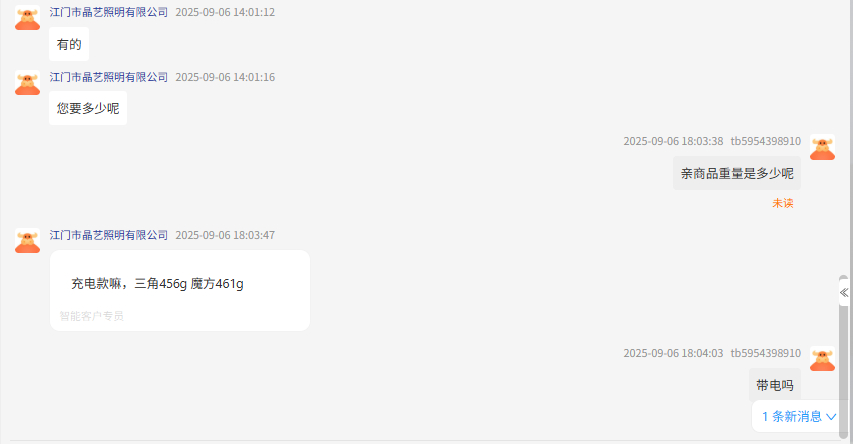The image size is (853, 444).
Task: Click the username tb5954398910 at 18:03:38
Action: point(765,141)
